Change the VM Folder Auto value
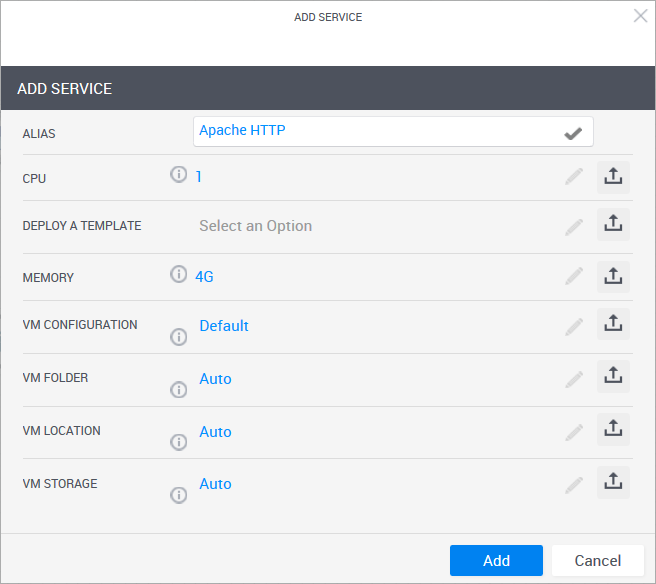This screenshot has height=584, width=656. (215, 379)
